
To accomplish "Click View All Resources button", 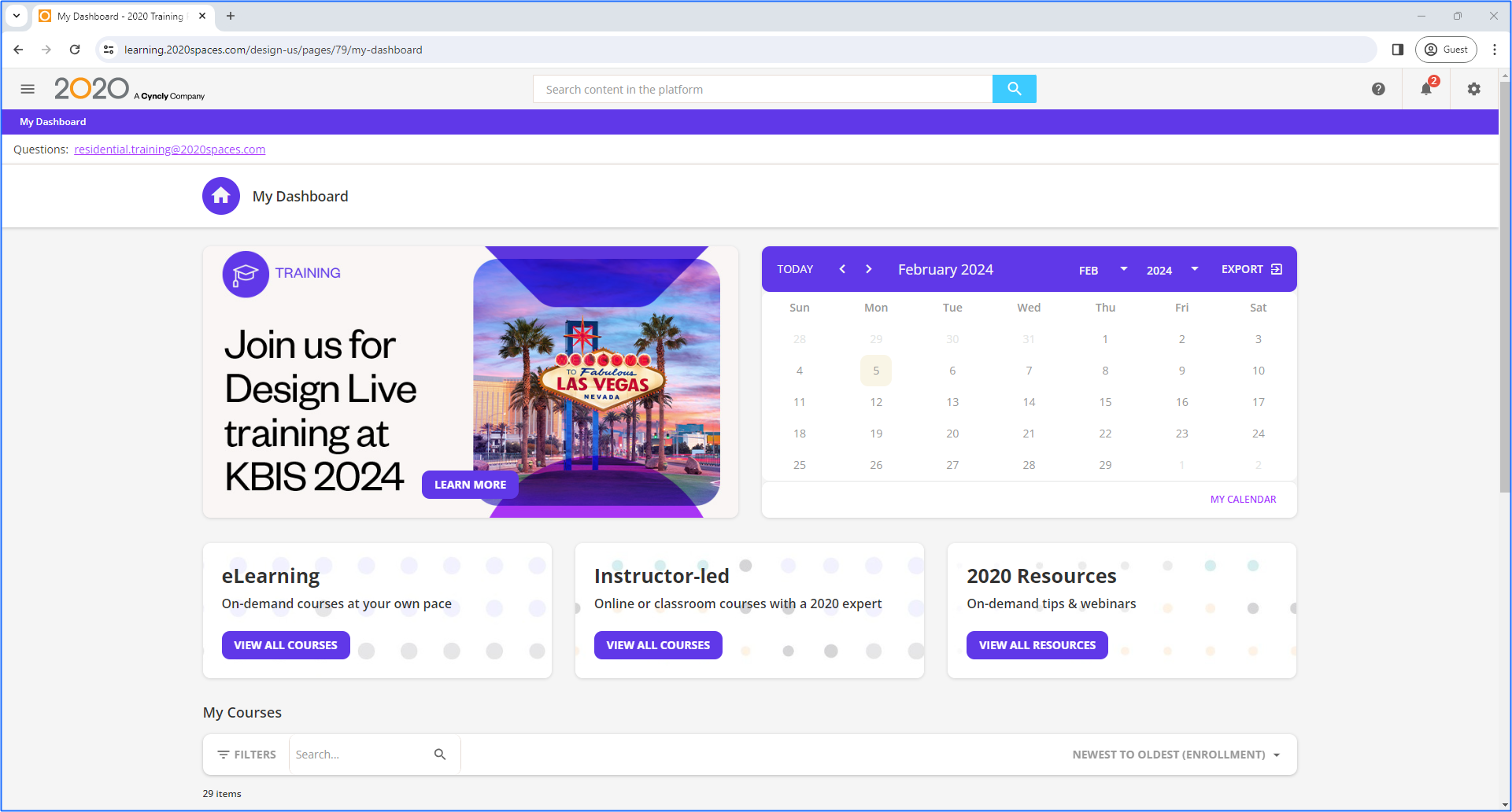I will click(1037, 645).
